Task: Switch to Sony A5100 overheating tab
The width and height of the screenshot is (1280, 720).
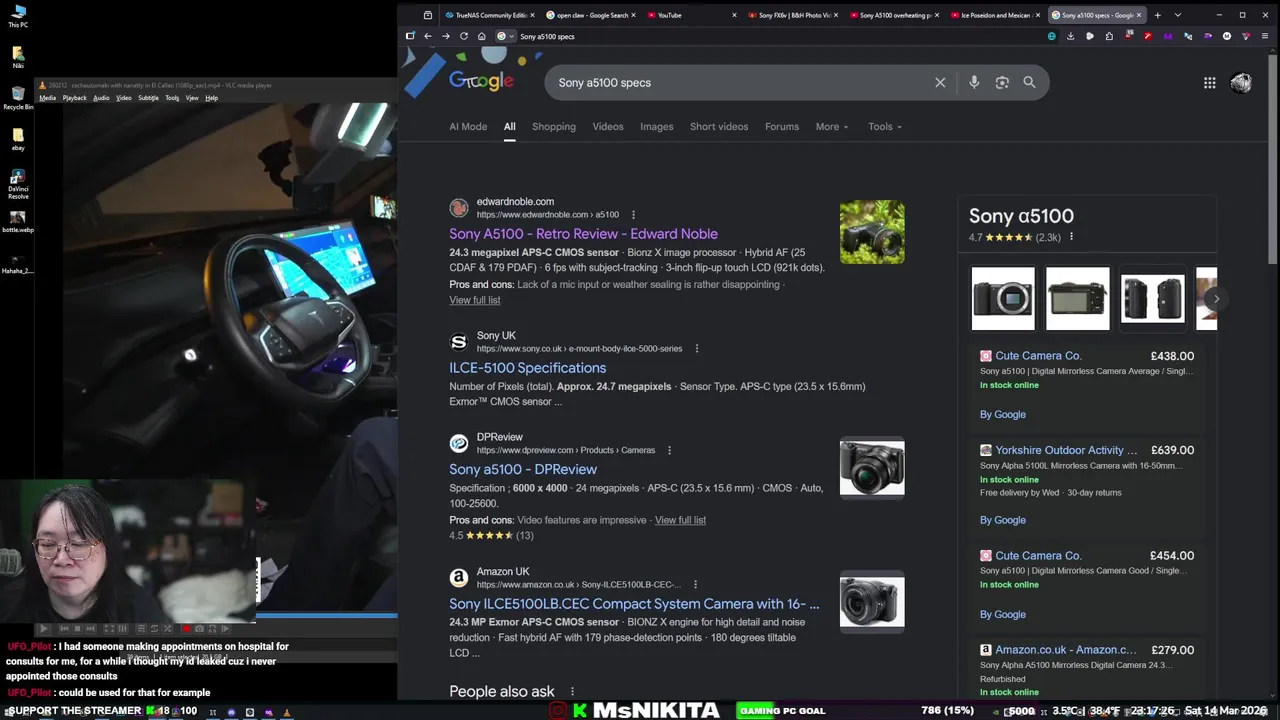Action: click(x=895, y=15)
